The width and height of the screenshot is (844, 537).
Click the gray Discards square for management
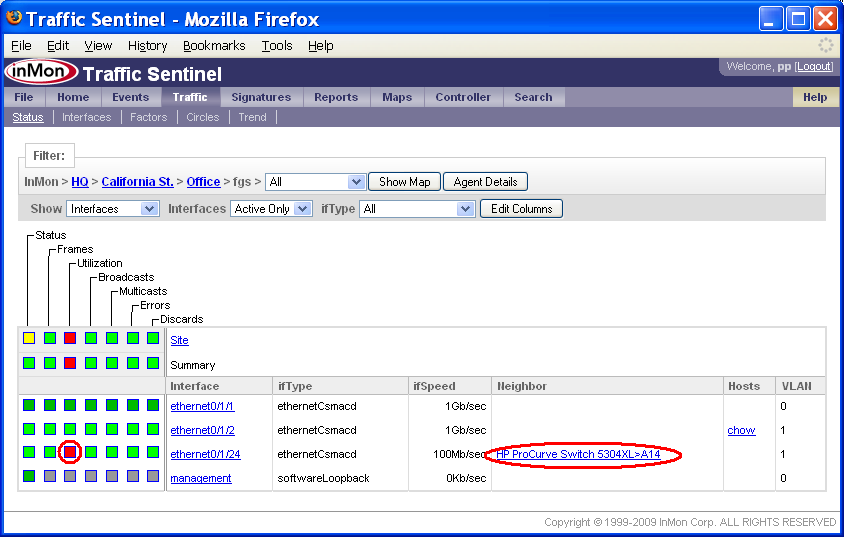coord(153,476)
